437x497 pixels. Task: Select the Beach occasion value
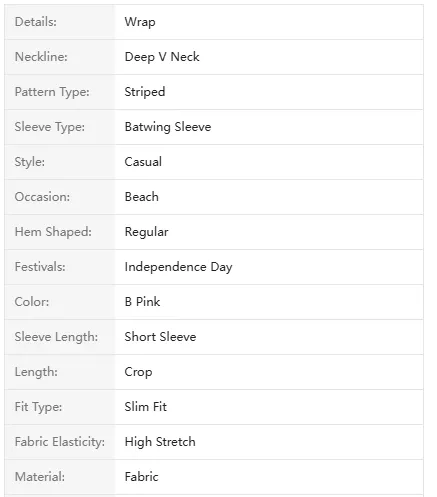pos(141,197)
